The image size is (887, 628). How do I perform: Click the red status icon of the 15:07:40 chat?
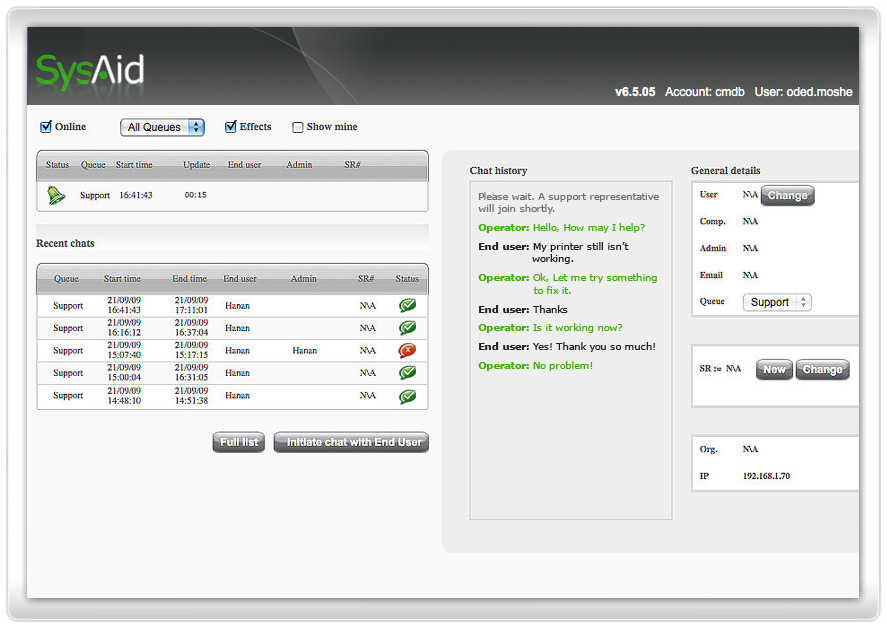pos(406,350)
